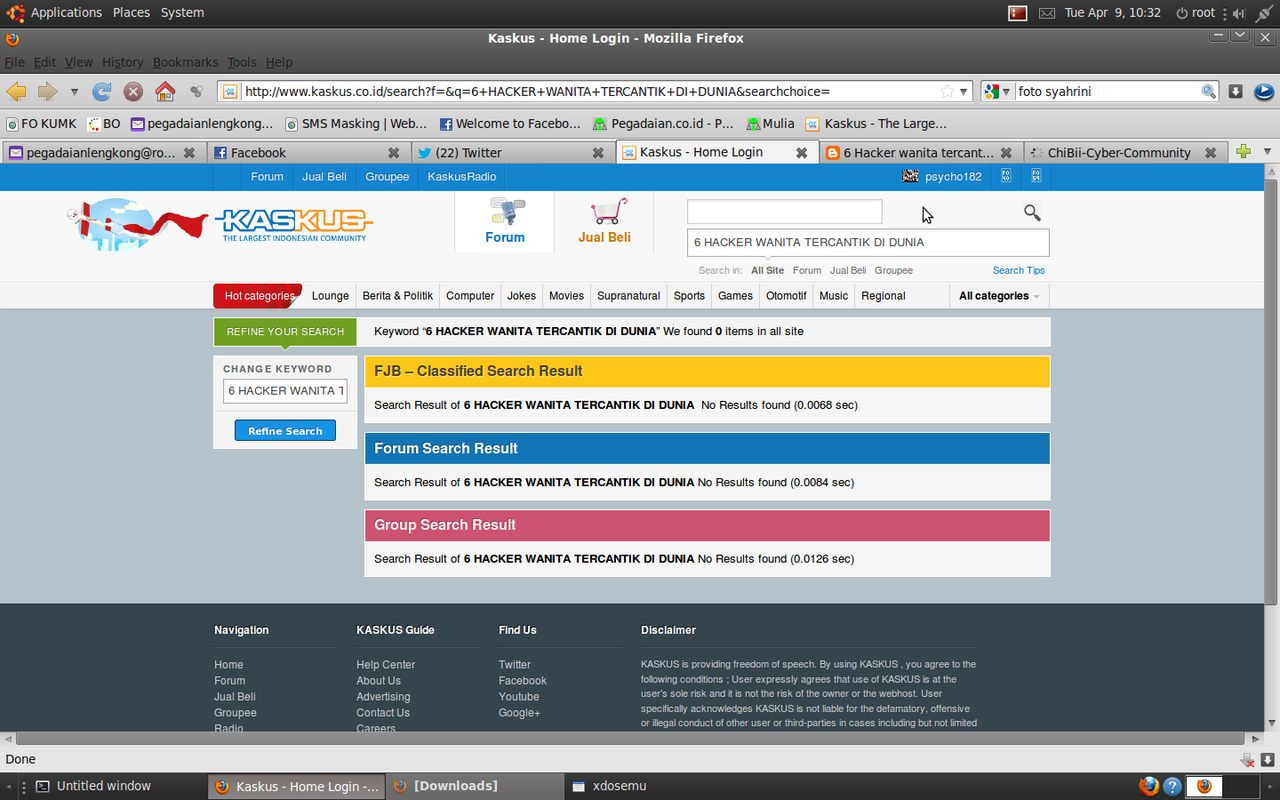
Task: Open the Tools menu in Firefox
Action: pos(241,62)
